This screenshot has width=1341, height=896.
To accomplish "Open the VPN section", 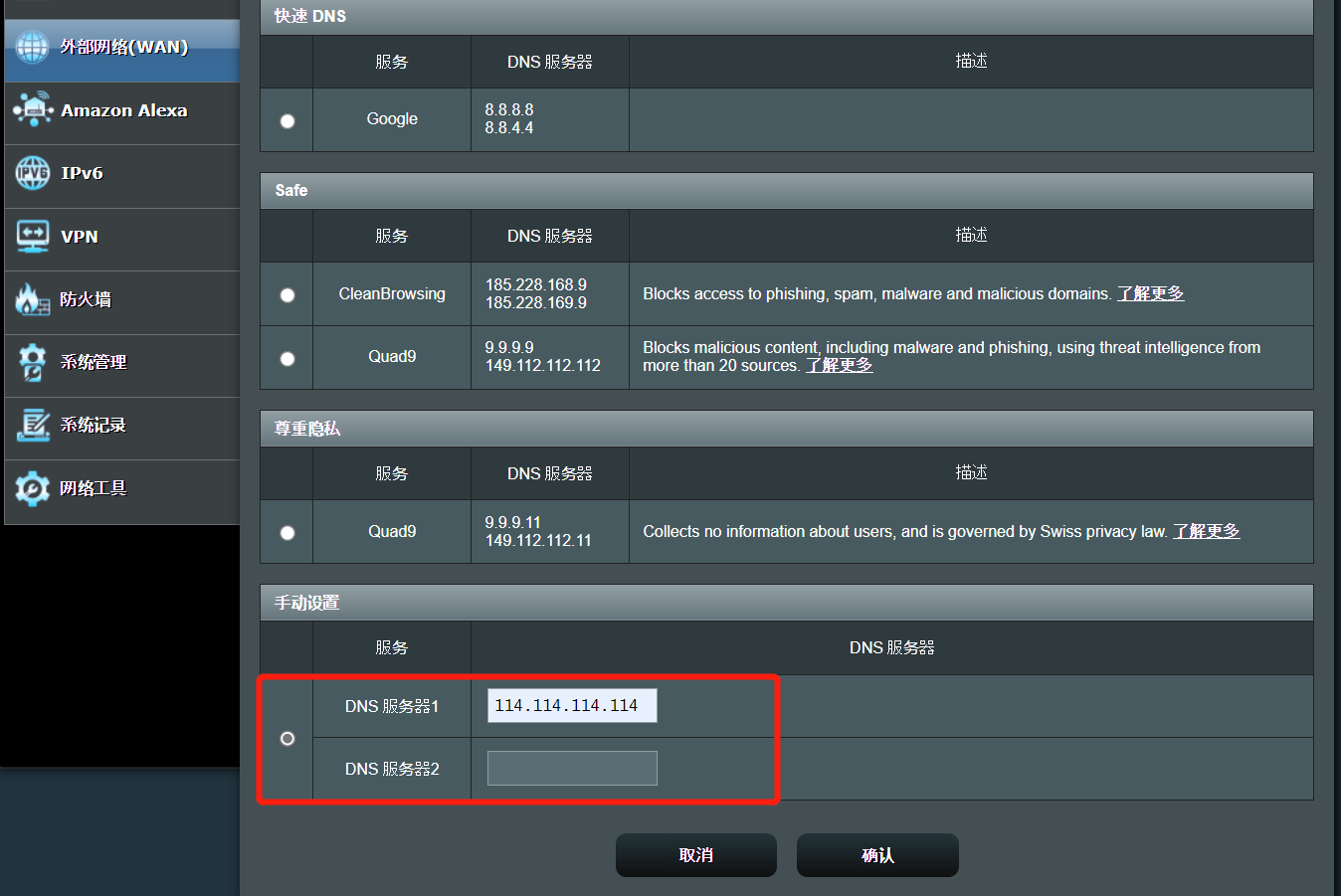I will click(x=122, y=240).
